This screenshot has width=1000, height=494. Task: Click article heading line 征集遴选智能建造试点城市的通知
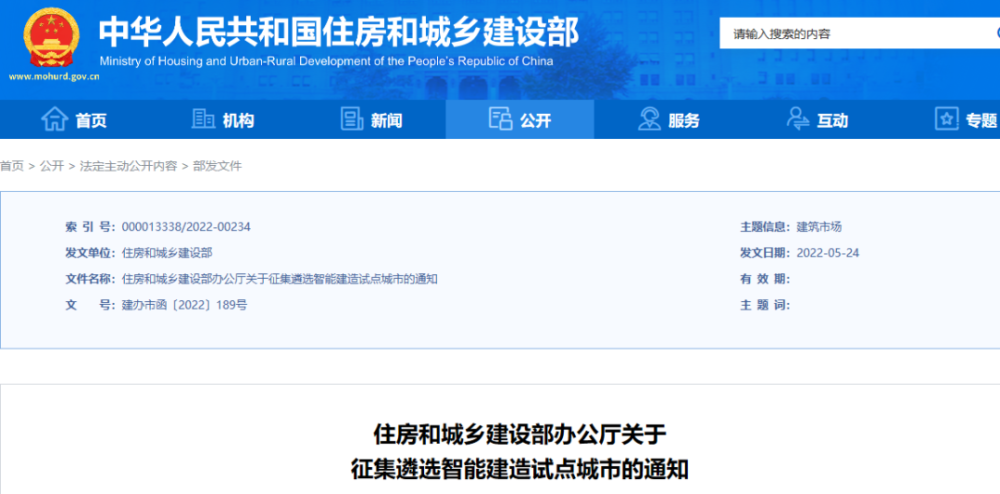519,470
